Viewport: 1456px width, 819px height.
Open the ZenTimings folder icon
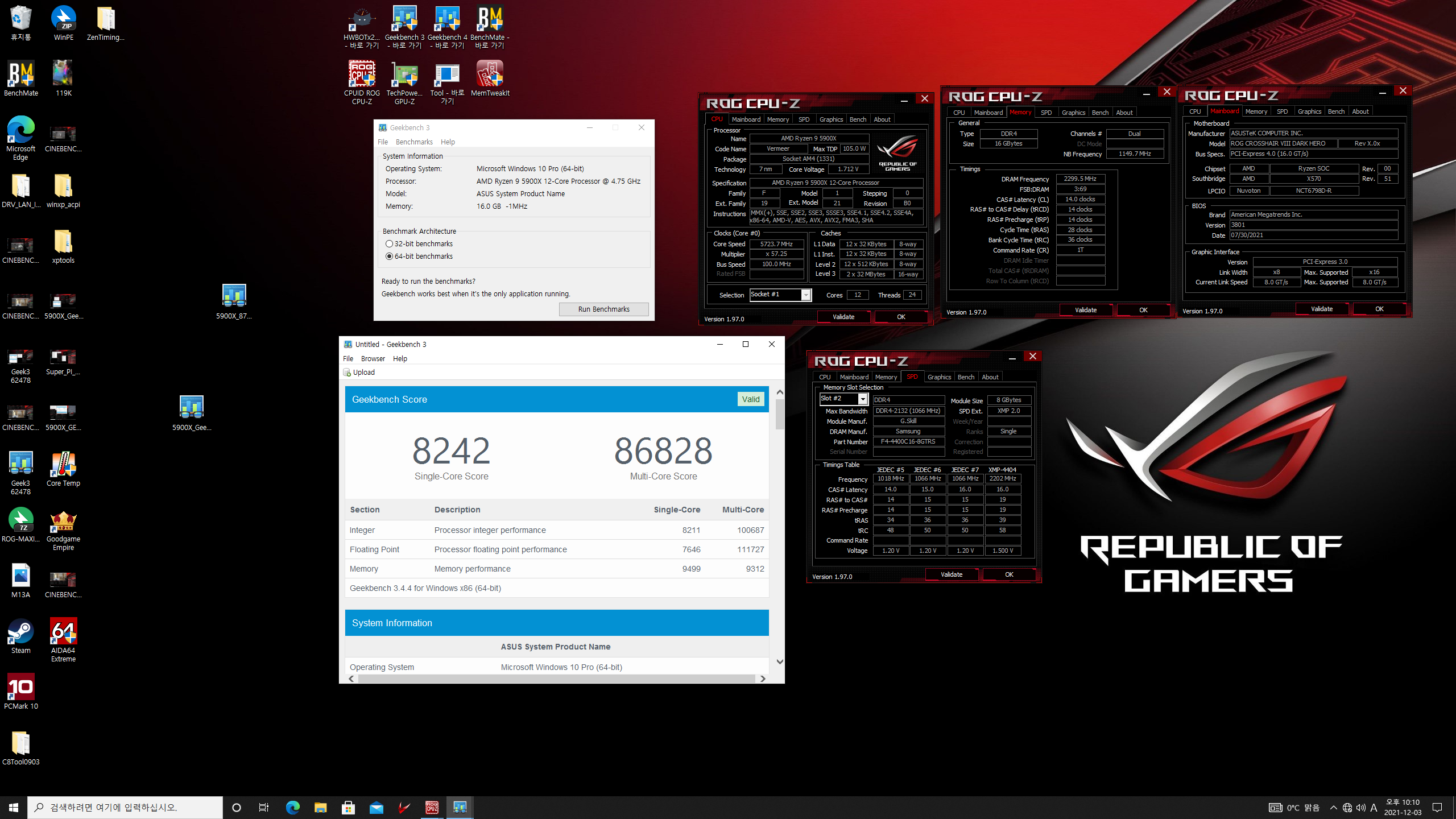pos(106,23)
